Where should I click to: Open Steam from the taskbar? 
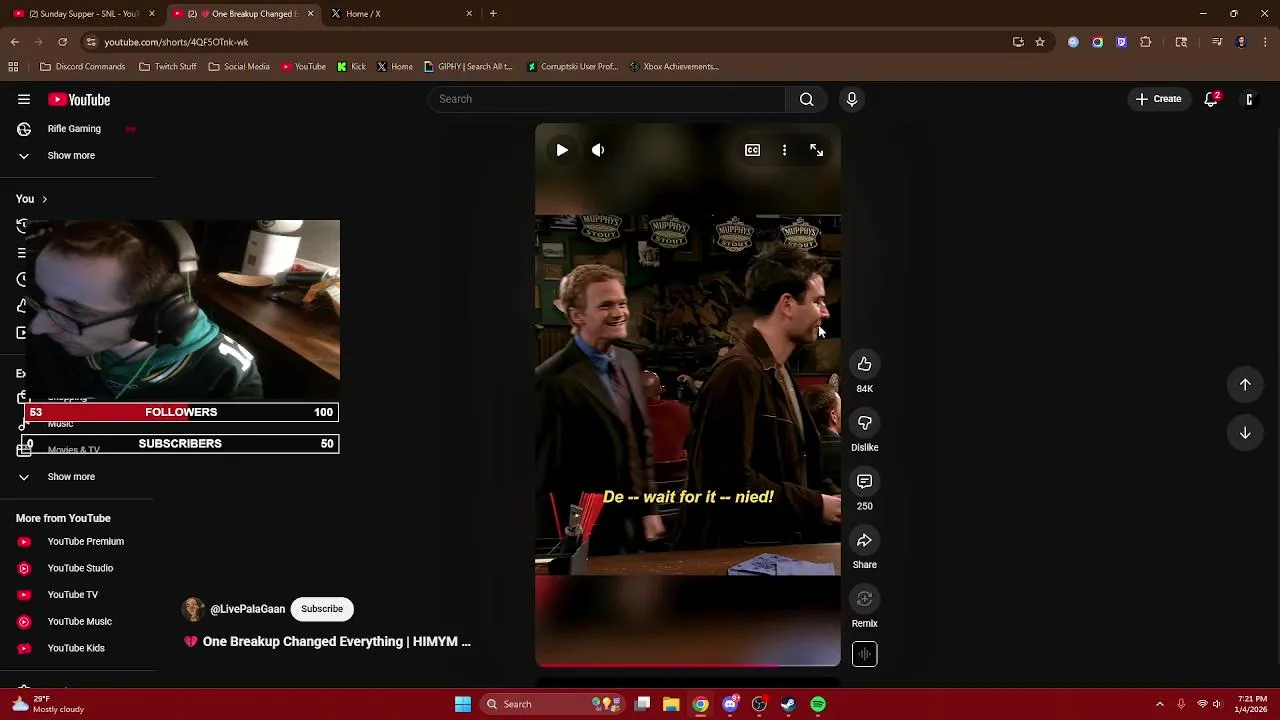[788, 704]
